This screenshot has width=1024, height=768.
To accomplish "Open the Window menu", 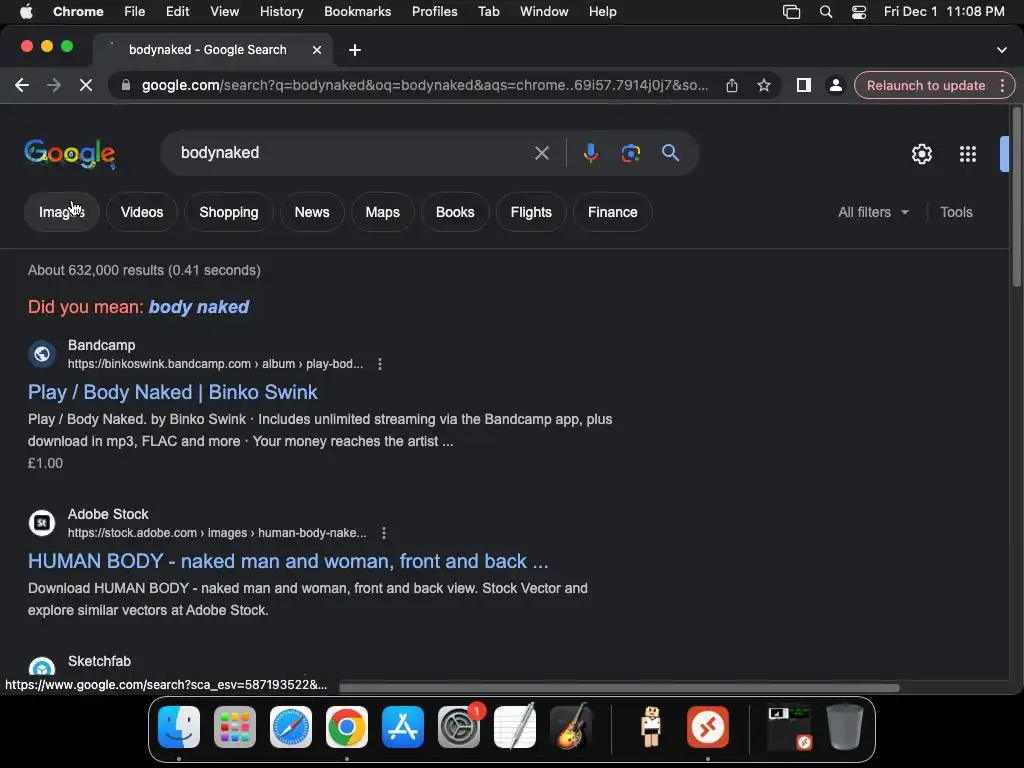I will coord(544,12).
